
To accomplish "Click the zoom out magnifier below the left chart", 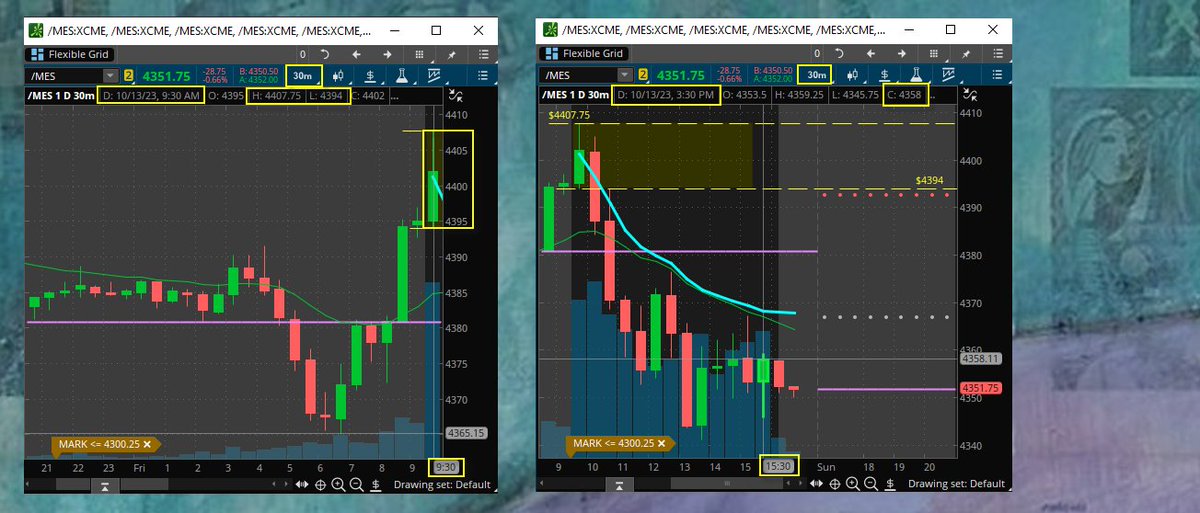I will click(x=356, y=484).
